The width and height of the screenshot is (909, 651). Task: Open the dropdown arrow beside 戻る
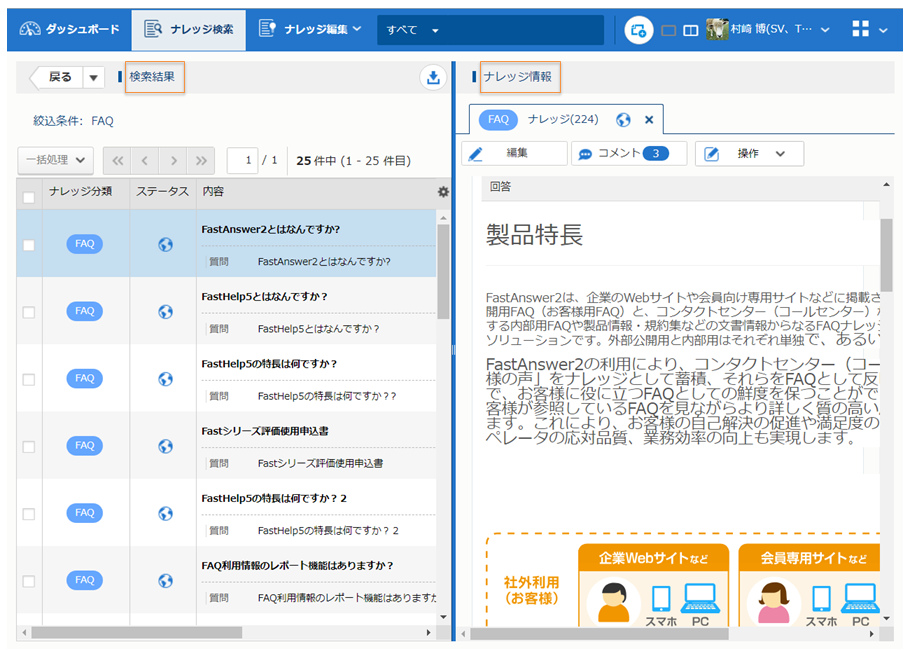pos(93,77)
